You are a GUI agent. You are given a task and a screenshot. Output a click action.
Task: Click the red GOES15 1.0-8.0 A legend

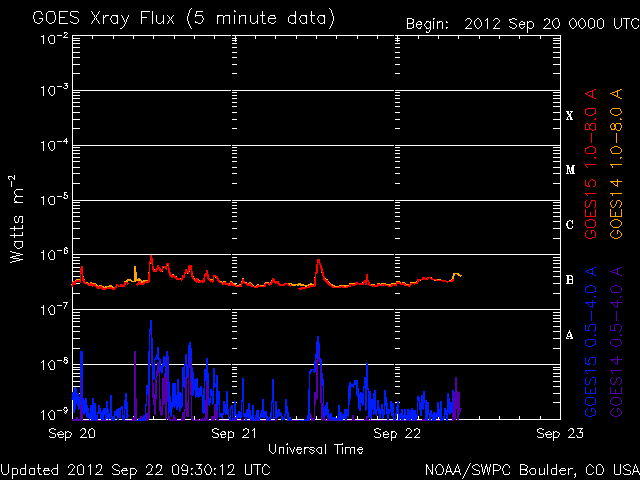point(592,186)
